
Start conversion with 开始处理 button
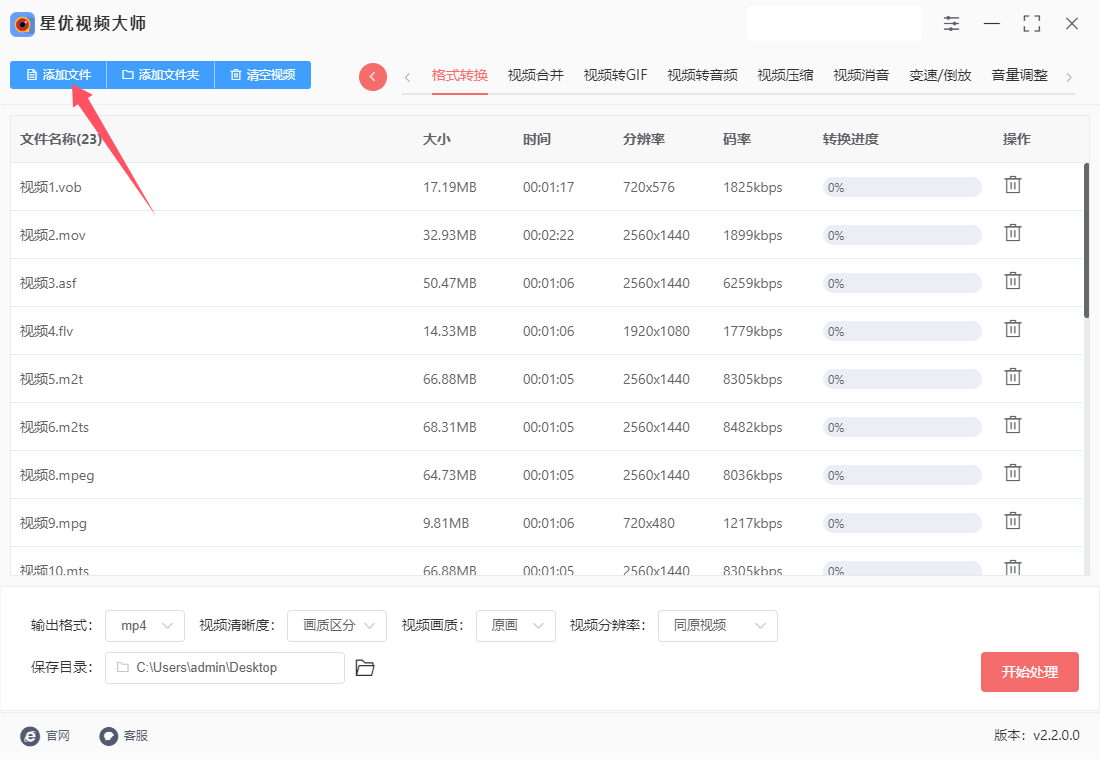pos(1029,672)
